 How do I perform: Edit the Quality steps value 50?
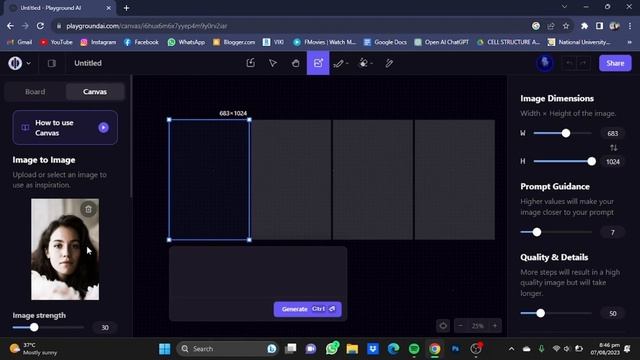click(x=612, y=313)
